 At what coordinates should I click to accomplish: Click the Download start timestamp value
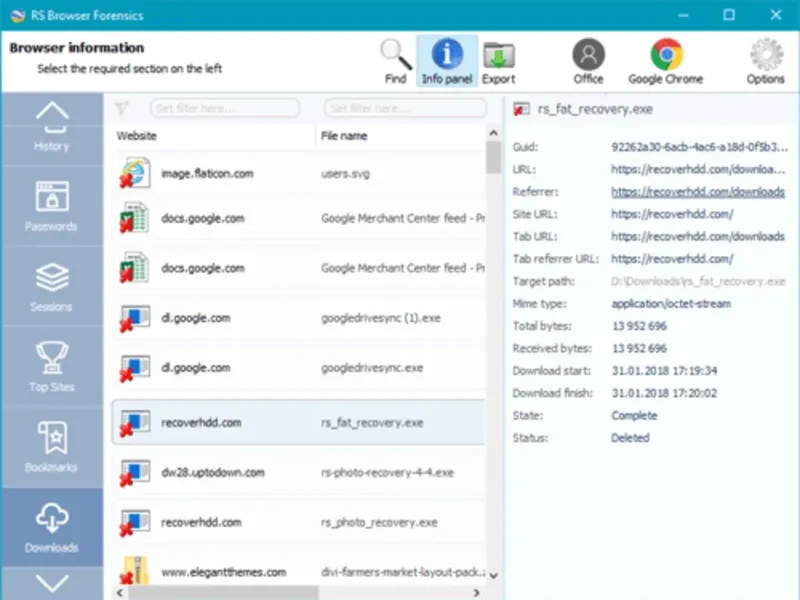664,371
